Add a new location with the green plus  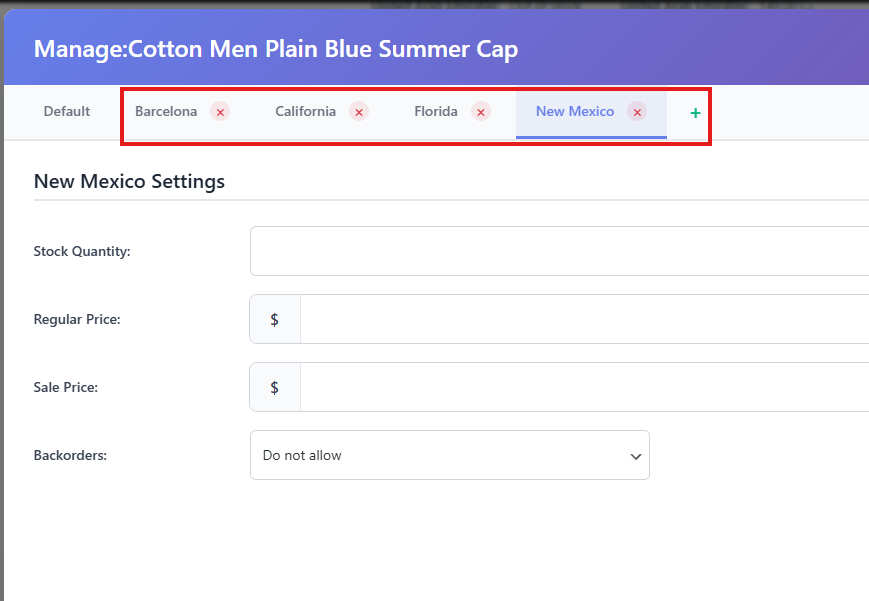point(695,113)
